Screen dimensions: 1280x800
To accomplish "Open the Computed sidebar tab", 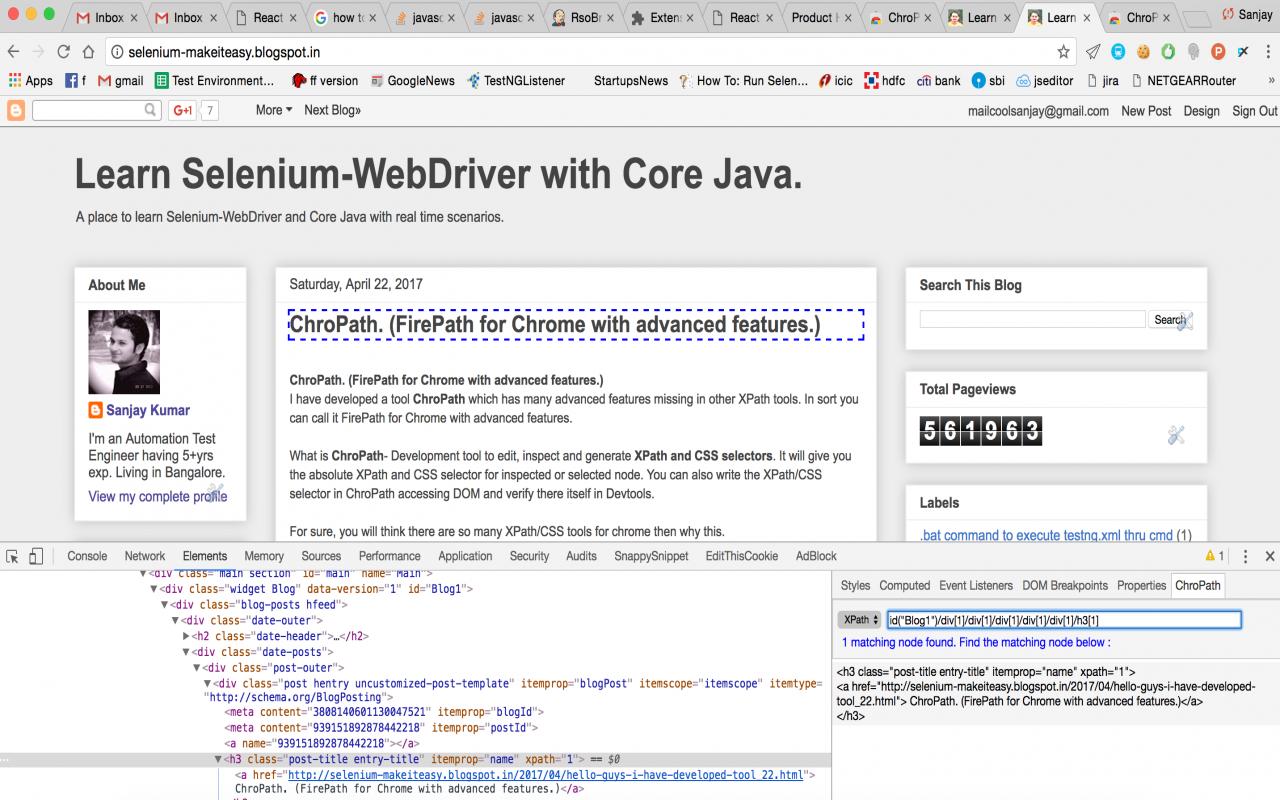I will click(x=905, y=585).
